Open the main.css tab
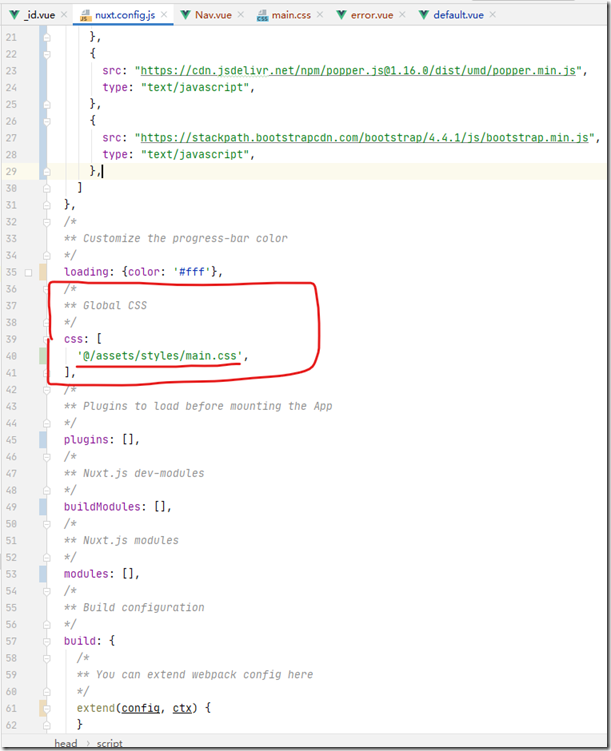Image resolution: width=611 pixels, height=751 pixels. 291,15
